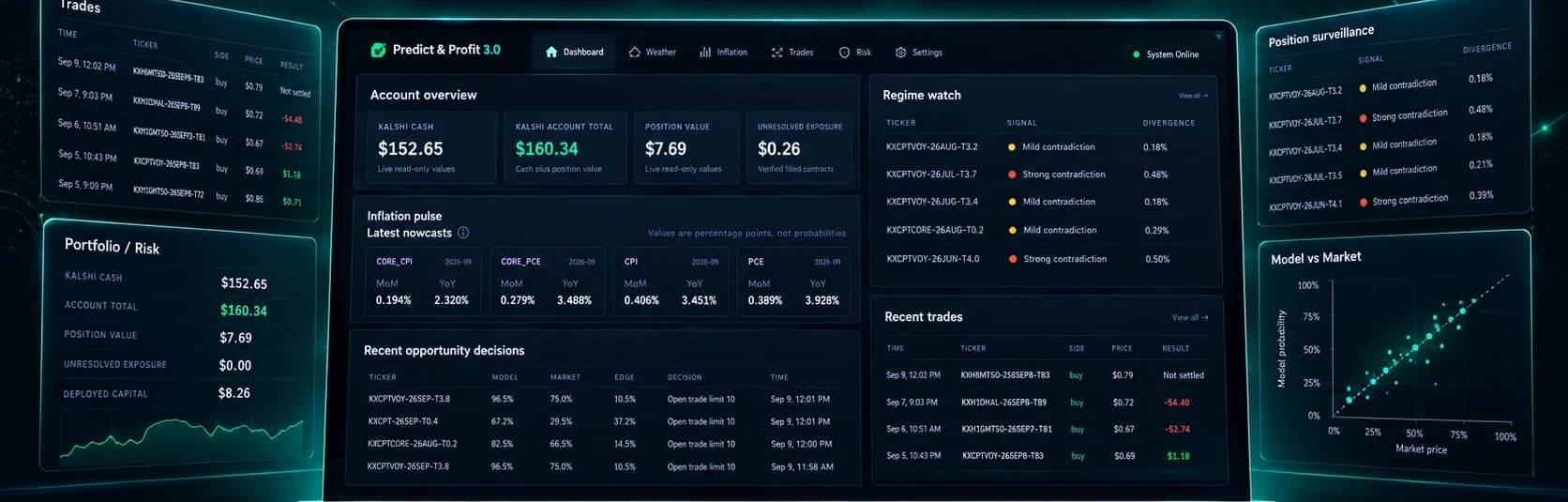
Task: Click the Dashboard home icon
Action: pyautogui.click(x=551, y=53)
